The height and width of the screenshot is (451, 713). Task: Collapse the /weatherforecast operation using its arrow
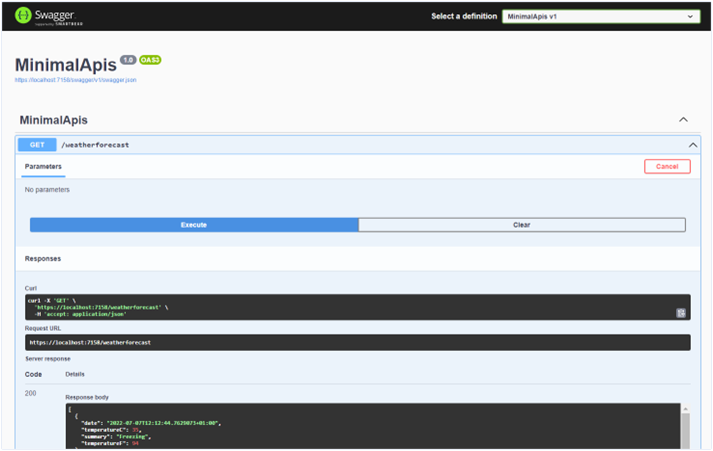pos(691,145)
